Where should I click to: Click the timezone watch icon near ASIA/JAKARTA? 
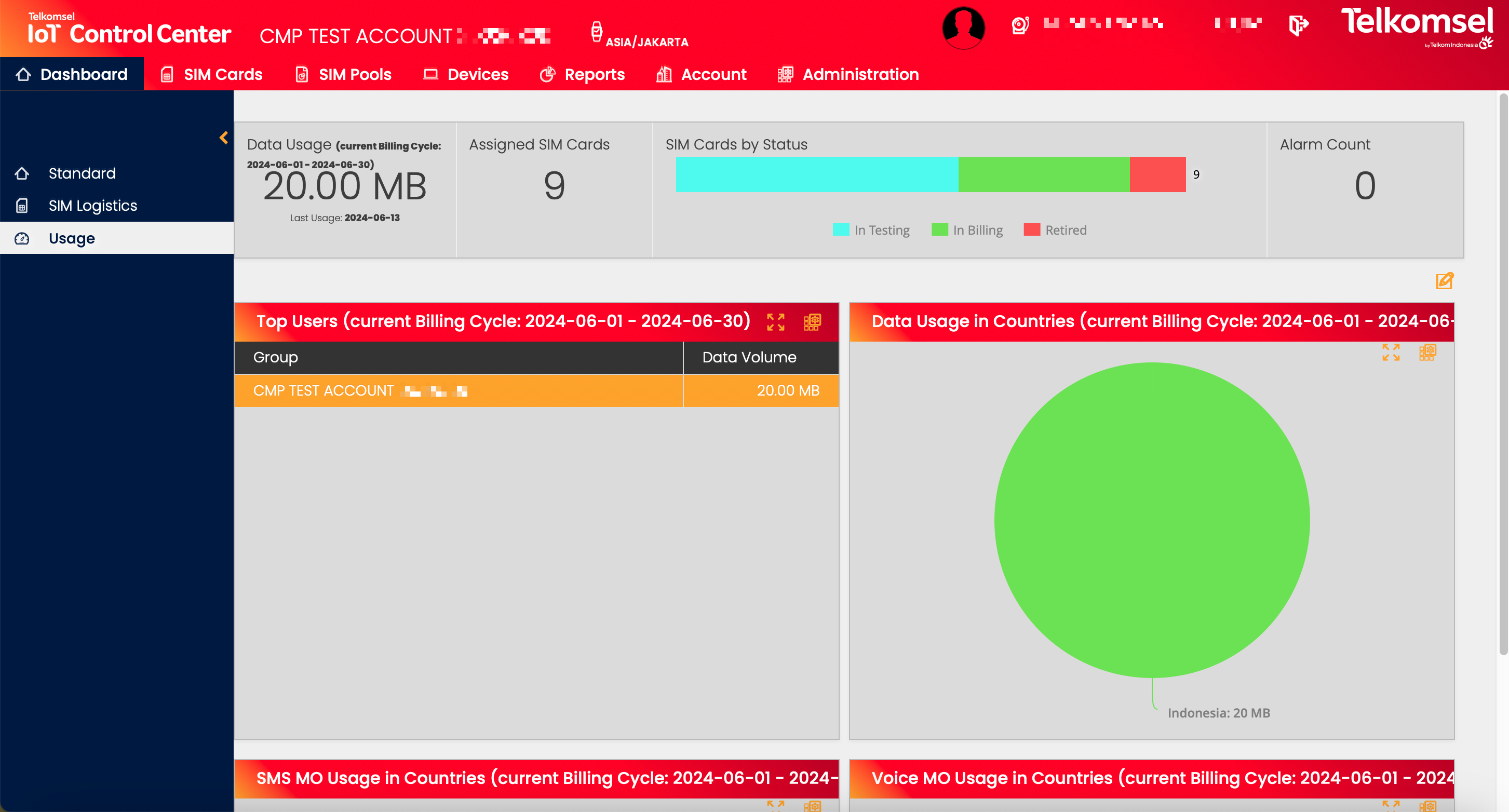pyautogui.click(x=596, y=32)
